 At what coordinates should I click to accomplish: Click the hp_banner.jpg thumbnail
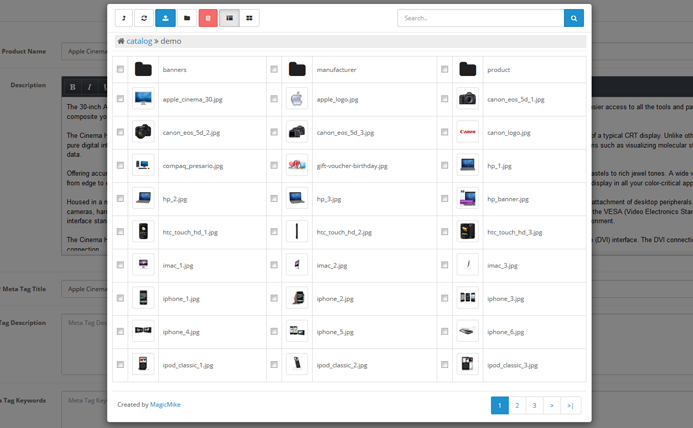point(468,198)
